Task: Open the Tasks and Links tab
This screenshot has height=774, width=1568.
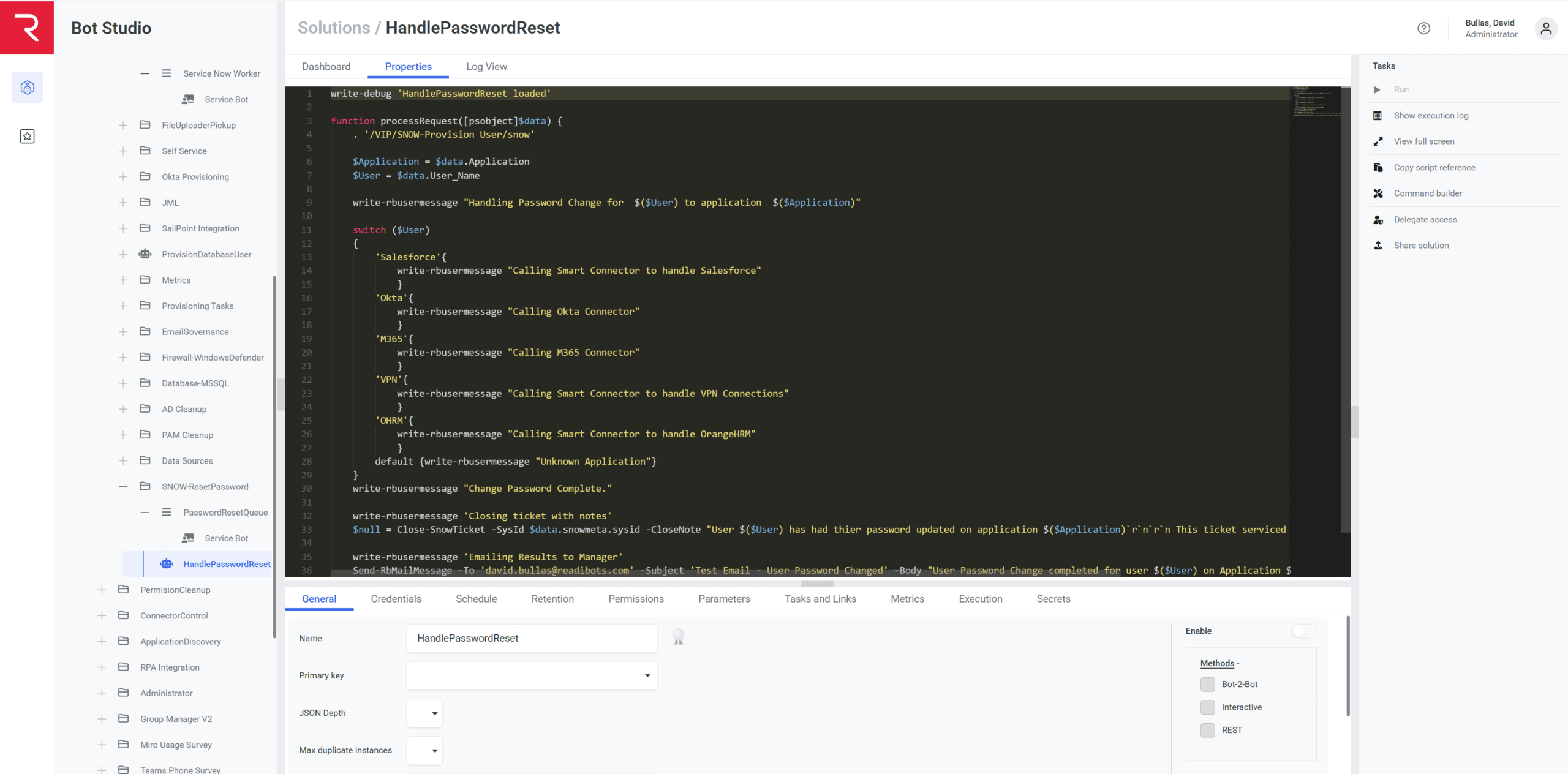Action: pos(820,598)
